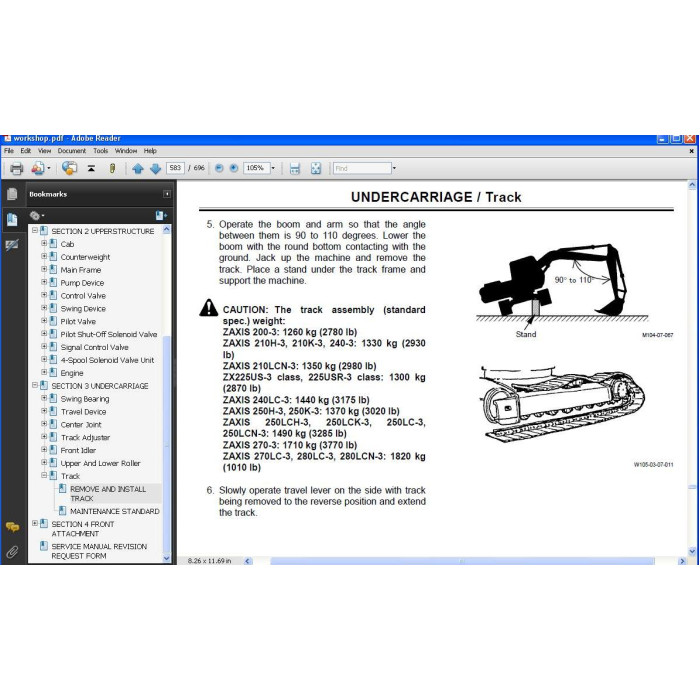The width and height of the screenshot is (700, 700).
Task: Click the fit page view icon
Action: [x=316, y=168]
